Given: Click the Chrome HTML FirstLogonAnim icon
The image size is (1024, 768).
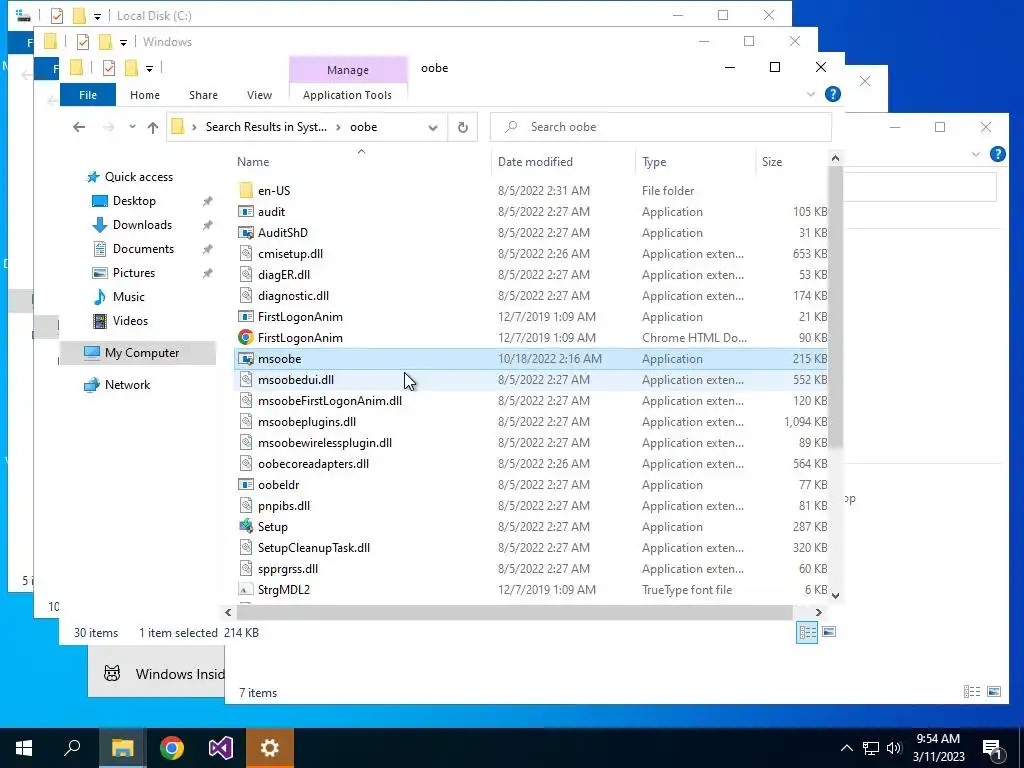Looking at the screenshot, I should point(246,338).
